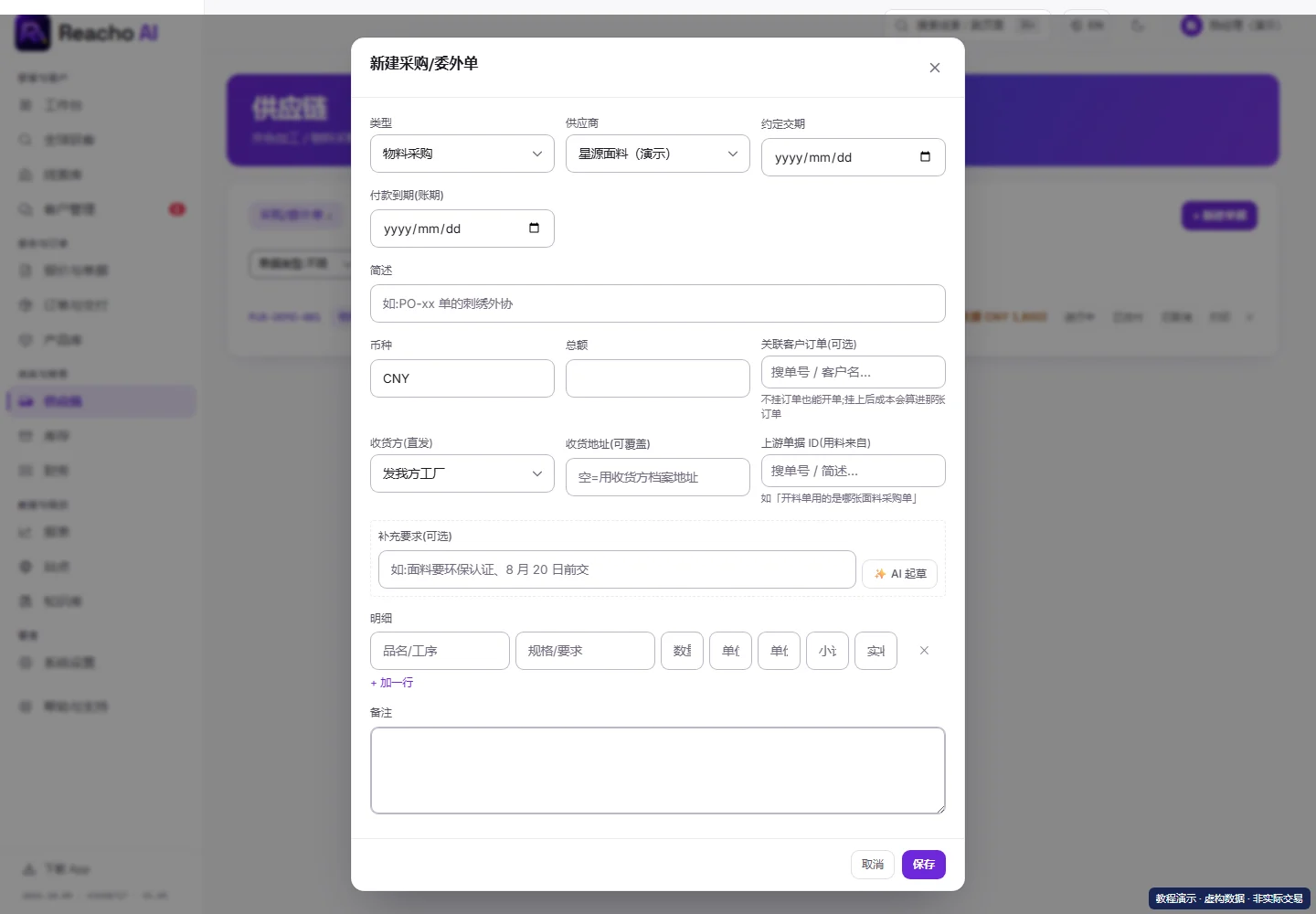Click the 收货地址(可覆盖) address field

657,477
